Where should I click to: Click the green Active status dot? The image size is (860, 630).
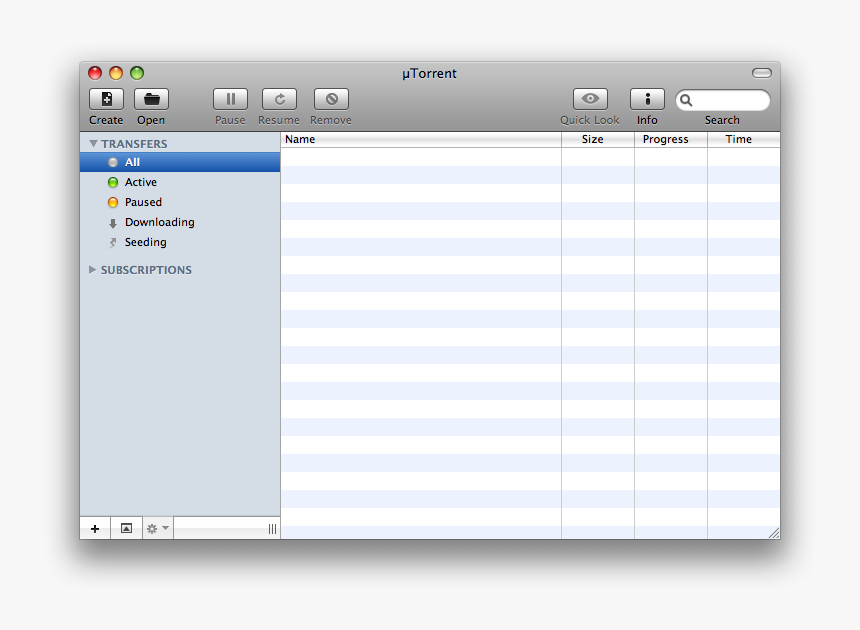click(113, 183)
